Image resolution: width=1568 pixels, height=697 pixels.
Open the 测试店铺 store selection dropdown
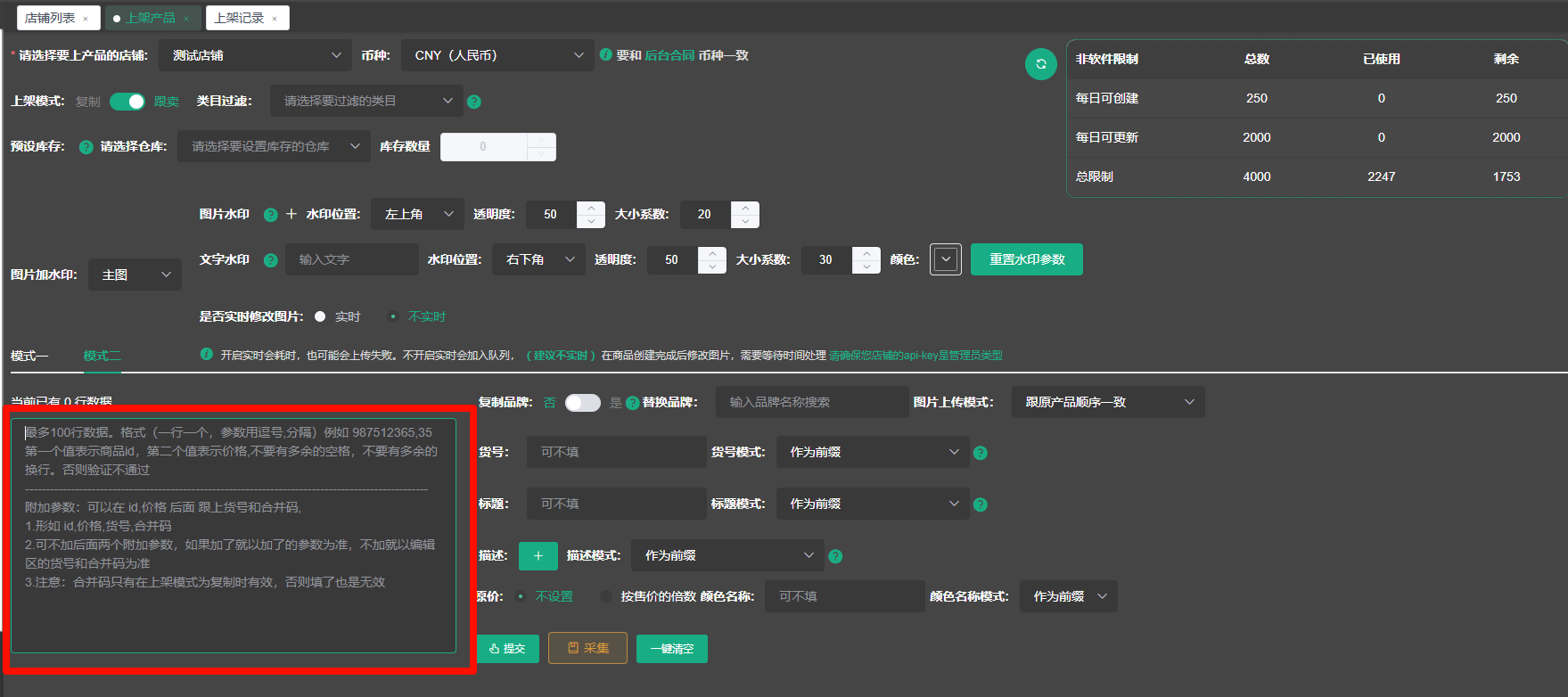(x=256, y=55)
